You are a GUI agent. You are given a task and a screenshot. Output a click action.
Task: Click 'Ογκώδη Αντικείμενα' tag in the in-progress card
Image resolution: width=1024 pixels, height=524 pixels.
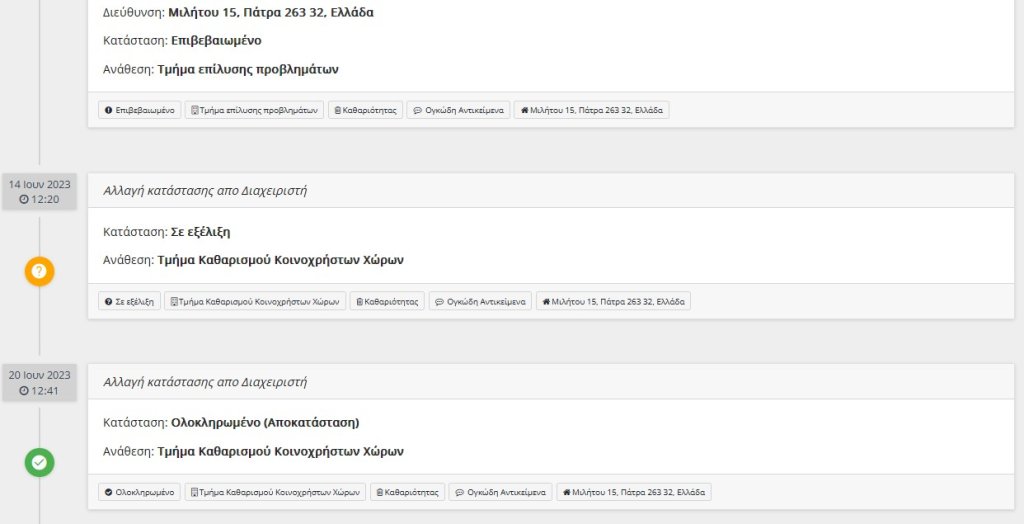coord(480,301)
